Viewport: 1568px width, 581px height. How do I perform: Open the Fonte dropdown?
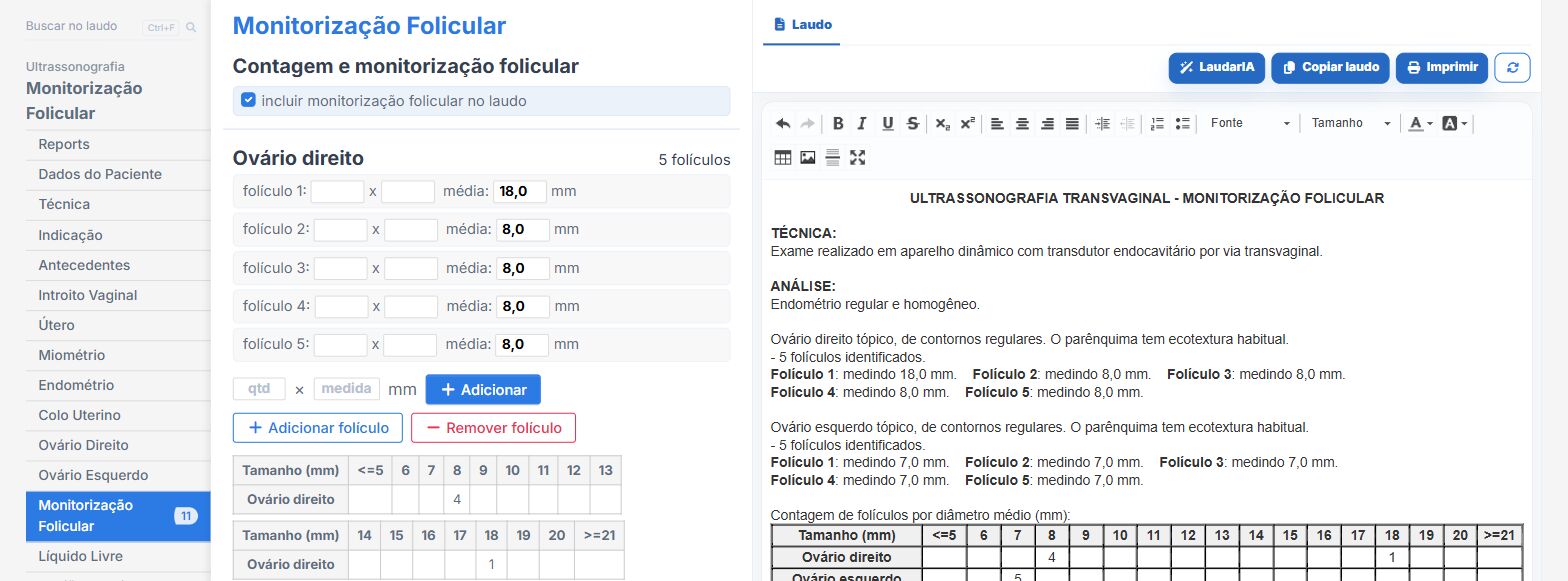click(1250, 124)
